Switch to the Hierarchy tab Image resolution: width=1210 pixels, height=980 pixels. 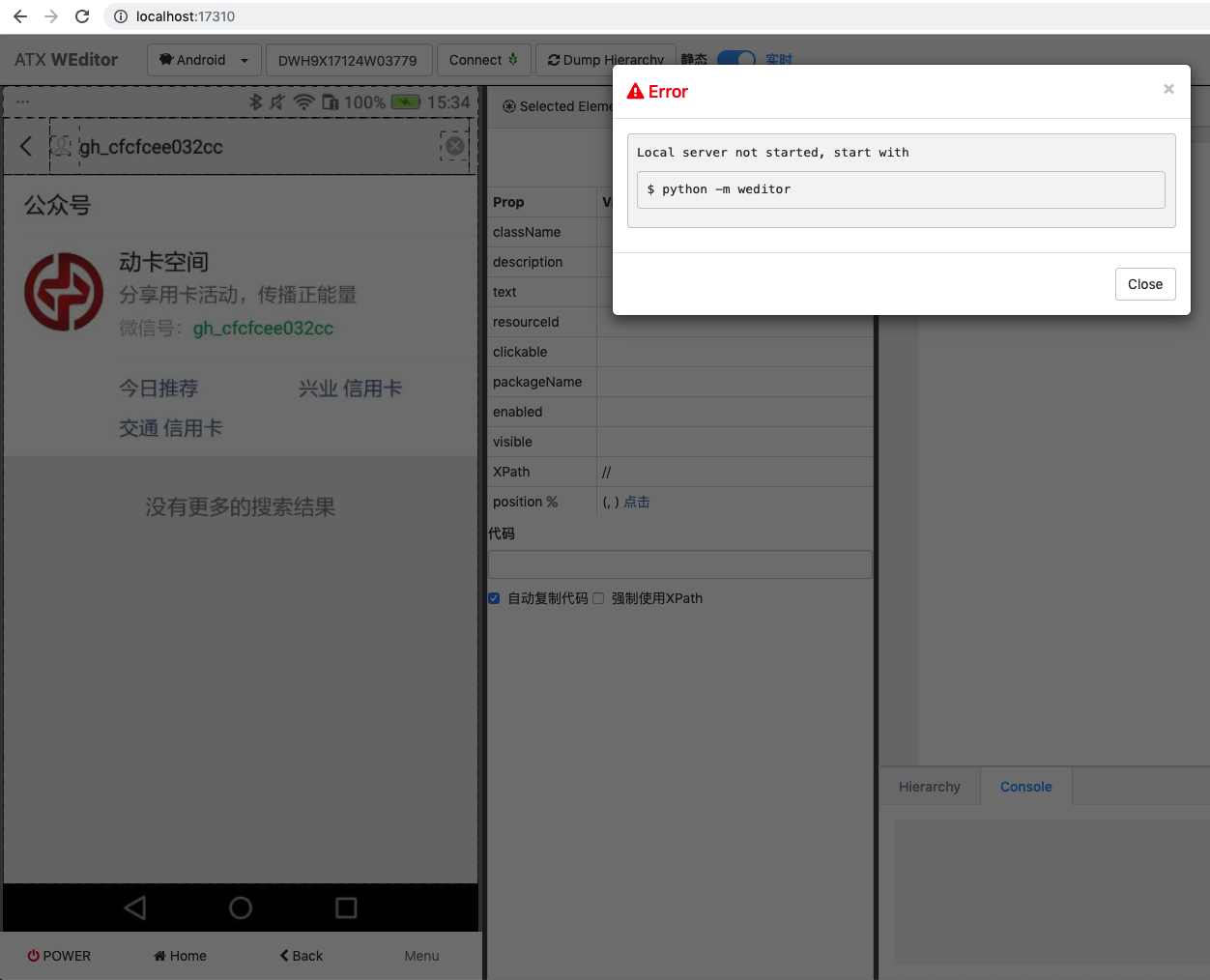930,787
